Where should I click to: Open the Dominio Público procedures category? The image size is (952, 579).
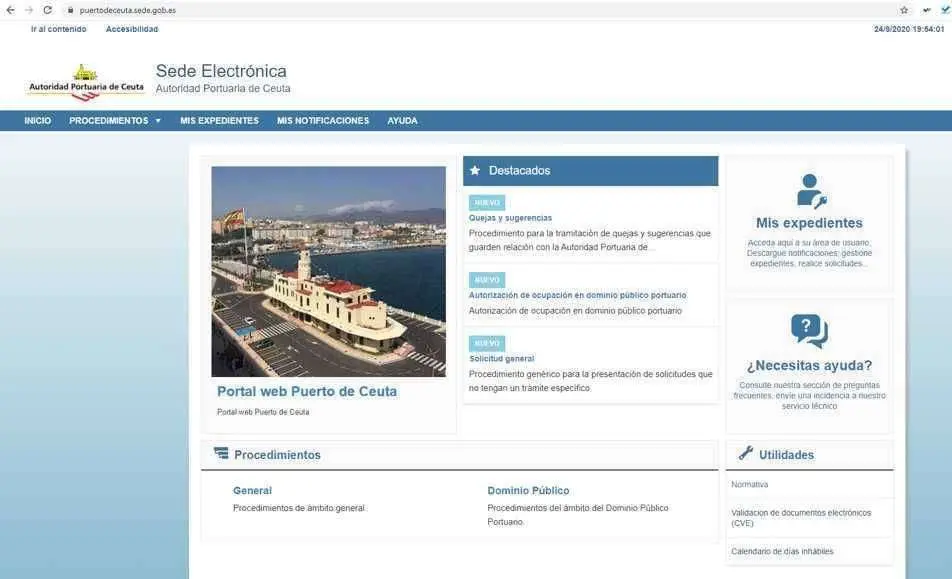[528, 490]
